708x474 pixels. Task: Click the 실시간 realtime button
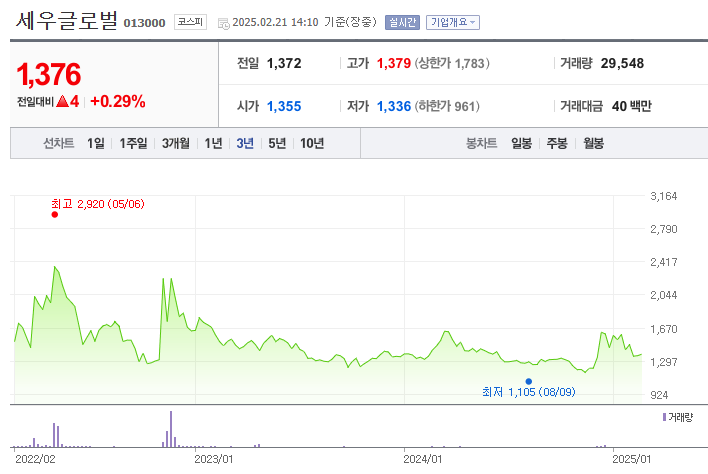pyautogui.click(x=402, y=22)
